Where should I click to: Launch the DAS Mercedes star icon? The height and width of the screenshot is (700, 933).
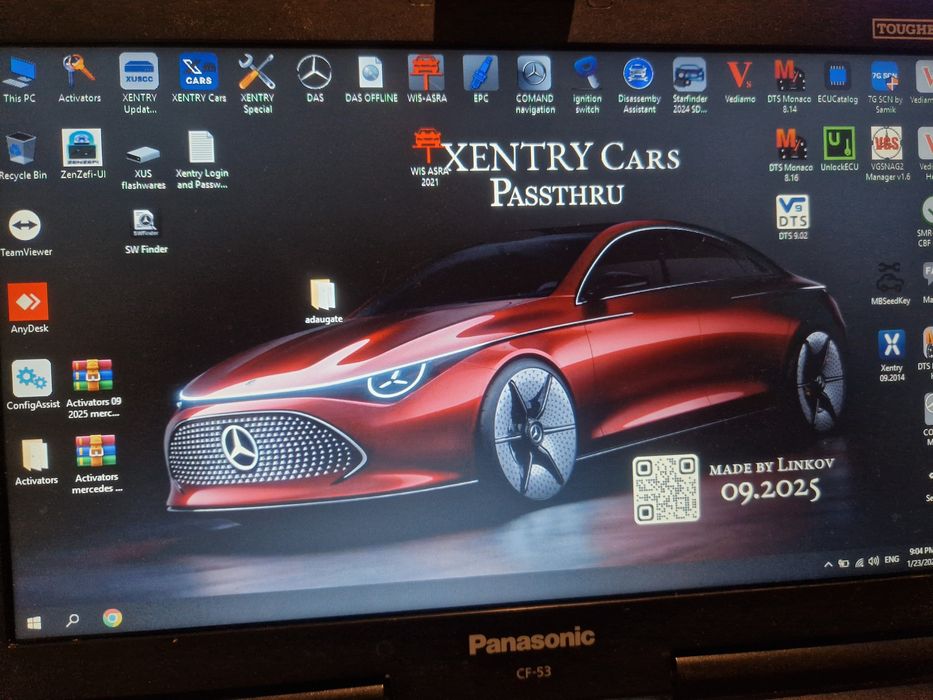[x=314, y=79]
